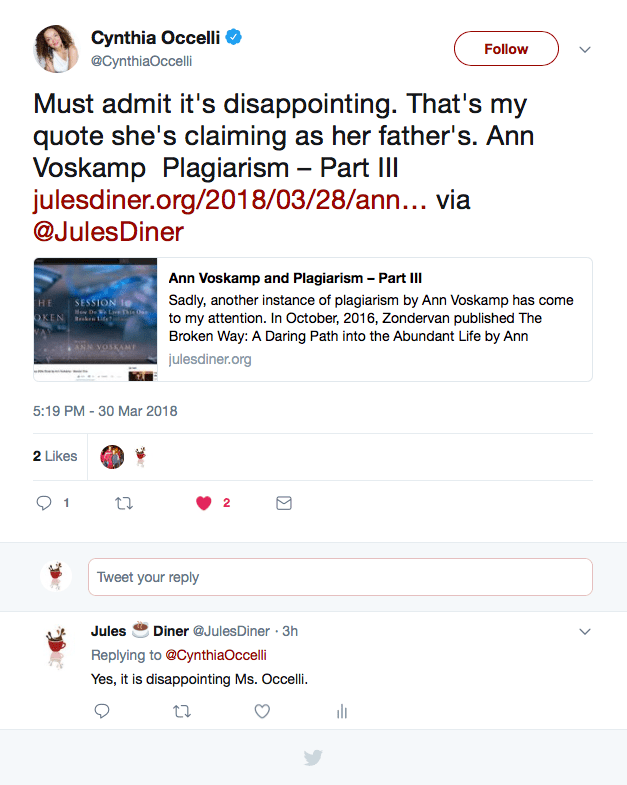Click the envelope direct message icon
Viewport: 627px width, 785px height.
point(284,503)
